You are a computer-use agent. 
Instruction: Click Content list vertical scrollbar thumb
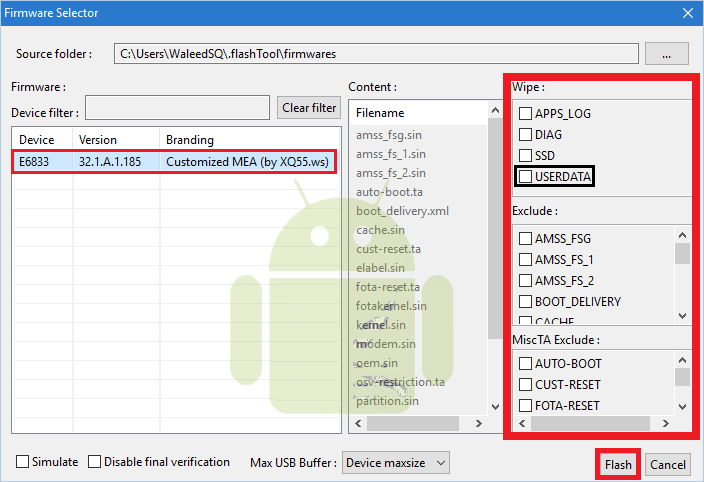coord(495,229)
